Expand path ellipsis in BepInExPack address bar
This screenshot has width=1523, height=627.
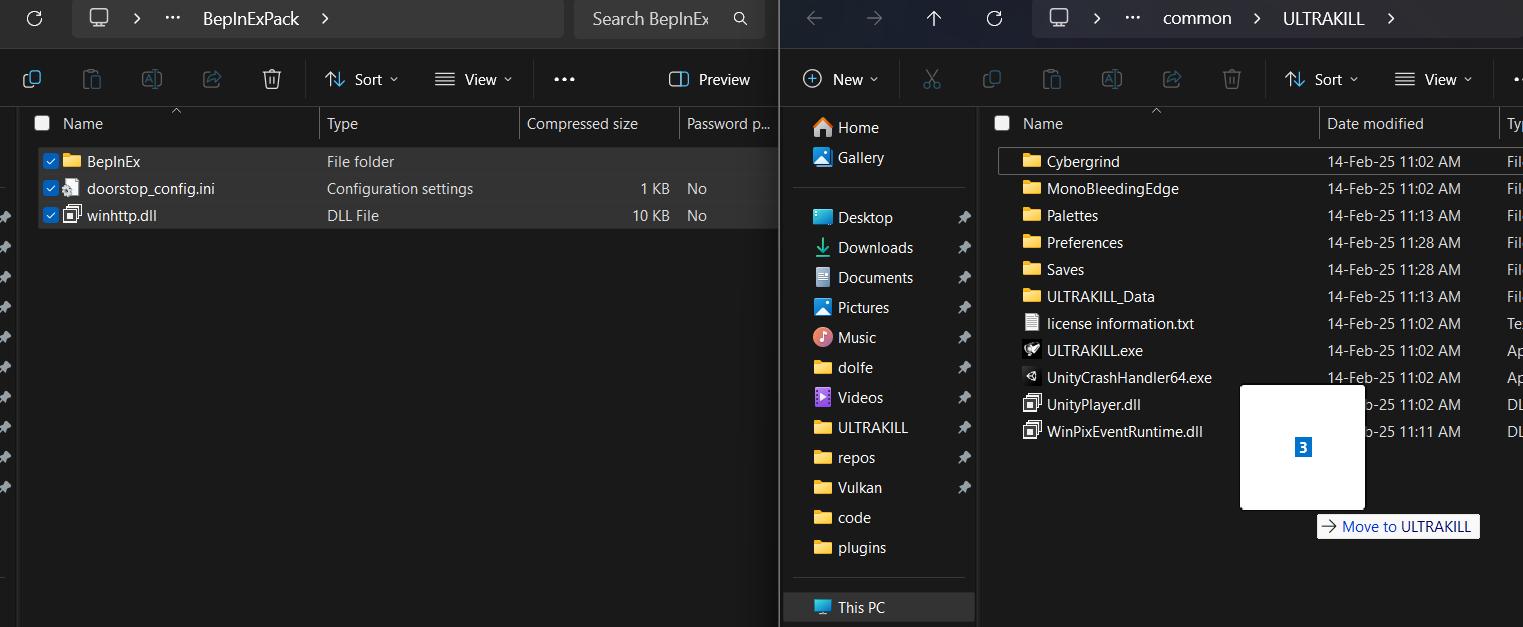[173, 19]
